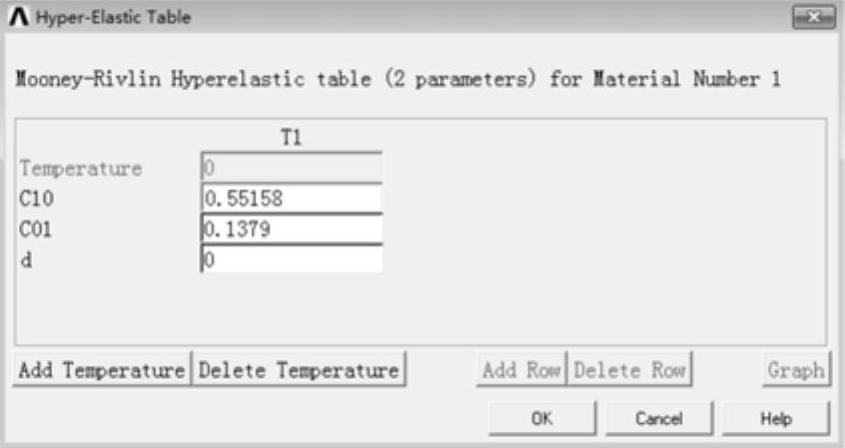Viewport: 845px width, 448px height.
Task: Click the Temperature row label
Action: coord(80,169)
